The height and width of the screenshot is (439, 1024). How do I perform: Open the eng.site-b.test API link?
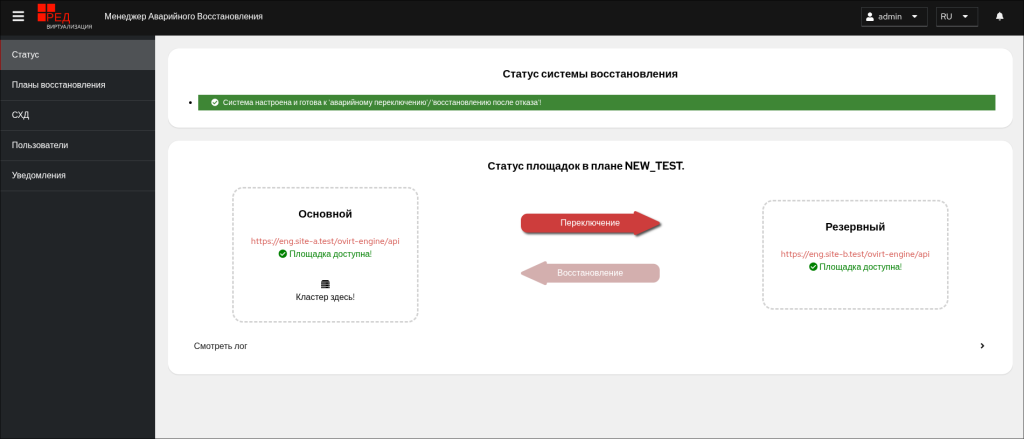[x=855, y=254]
